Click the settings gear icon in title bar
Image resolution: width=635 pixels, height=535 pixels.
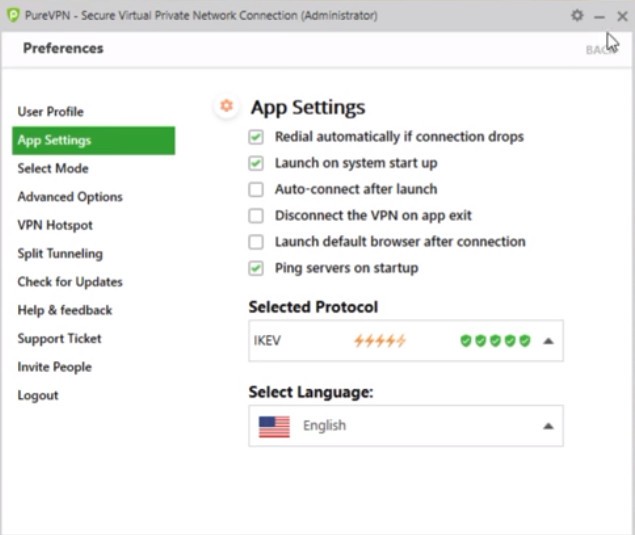click(577, 16)
